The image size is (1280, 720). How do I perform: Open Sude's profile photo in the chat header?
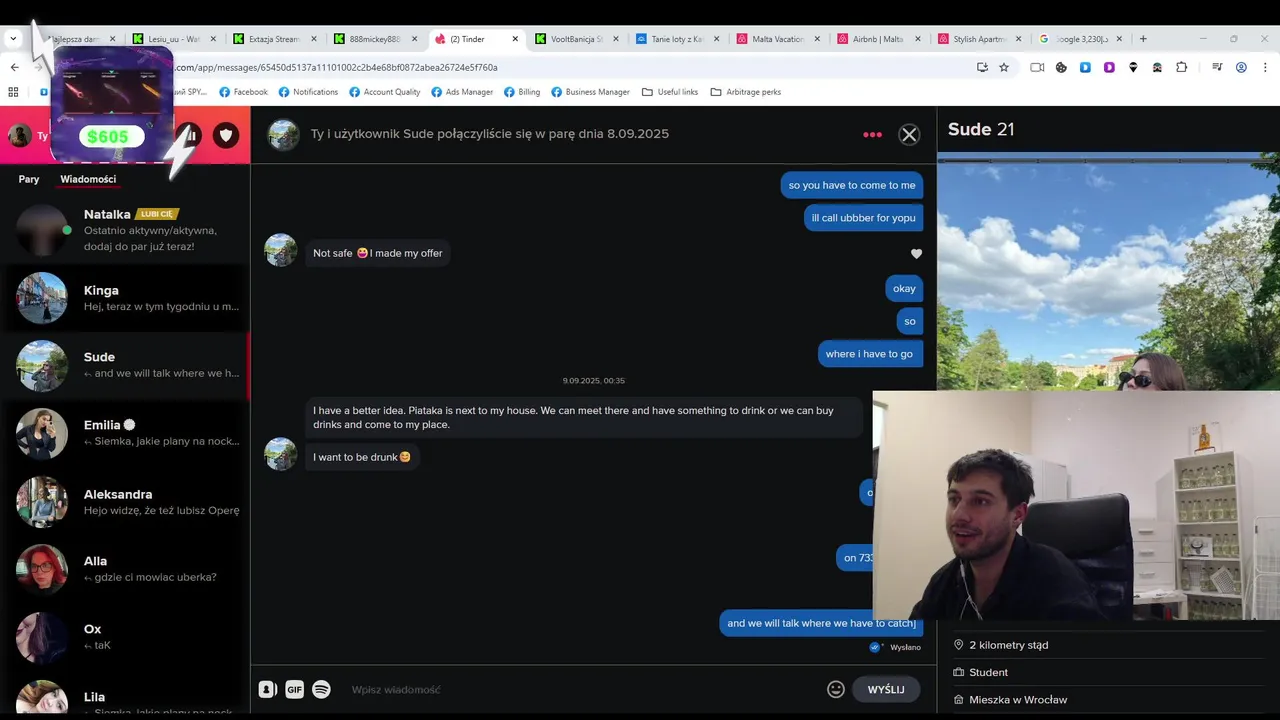coord(284,135)
